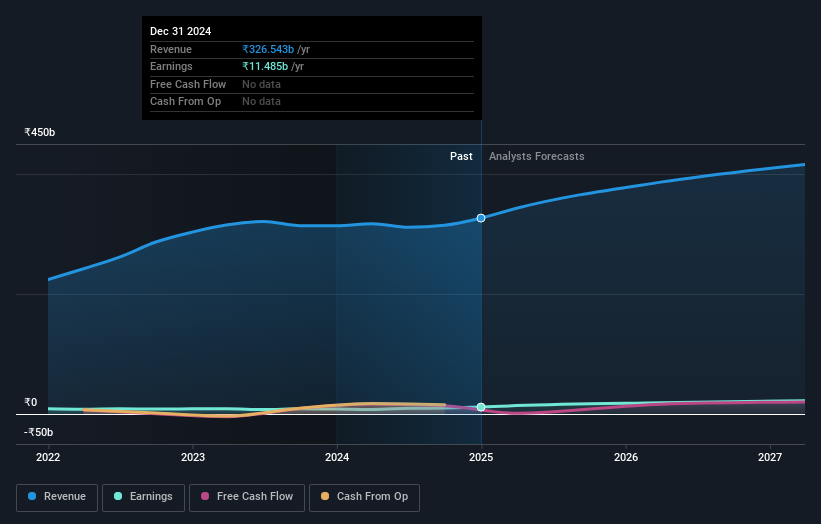Click the ₹11.485b earnings value in tooltip
Screen dimensions: 821x524
click(265, 66)
